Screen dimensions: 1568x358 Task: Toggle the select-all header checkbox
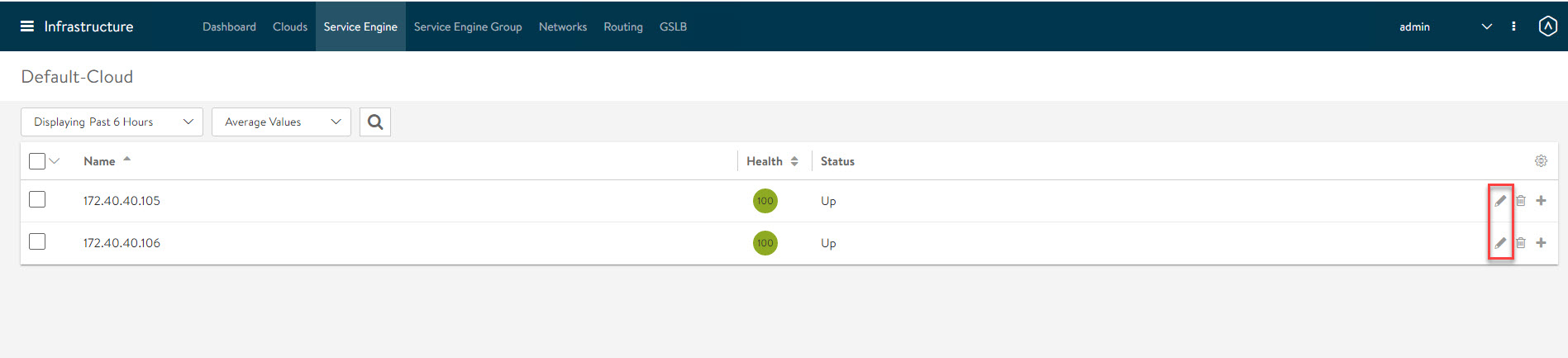tap(37, 161)
